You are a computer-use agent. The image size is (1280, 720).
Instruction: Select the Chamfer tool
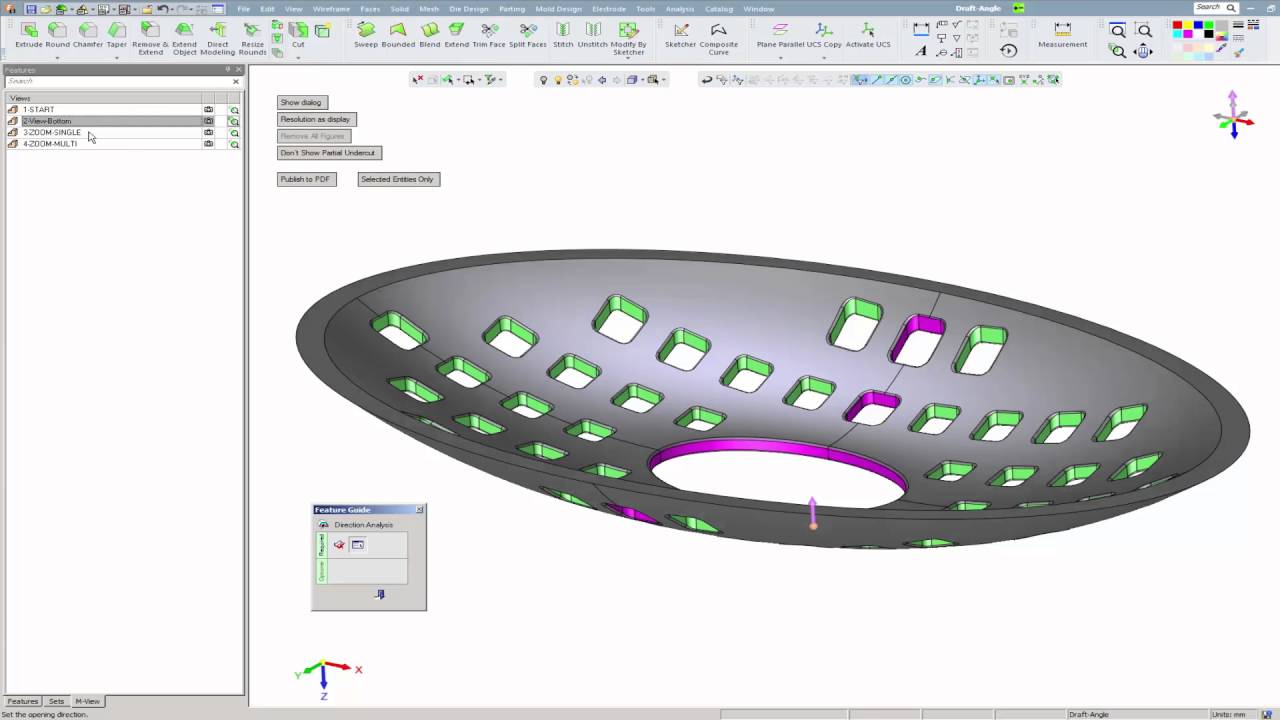(x=88, y=36)
